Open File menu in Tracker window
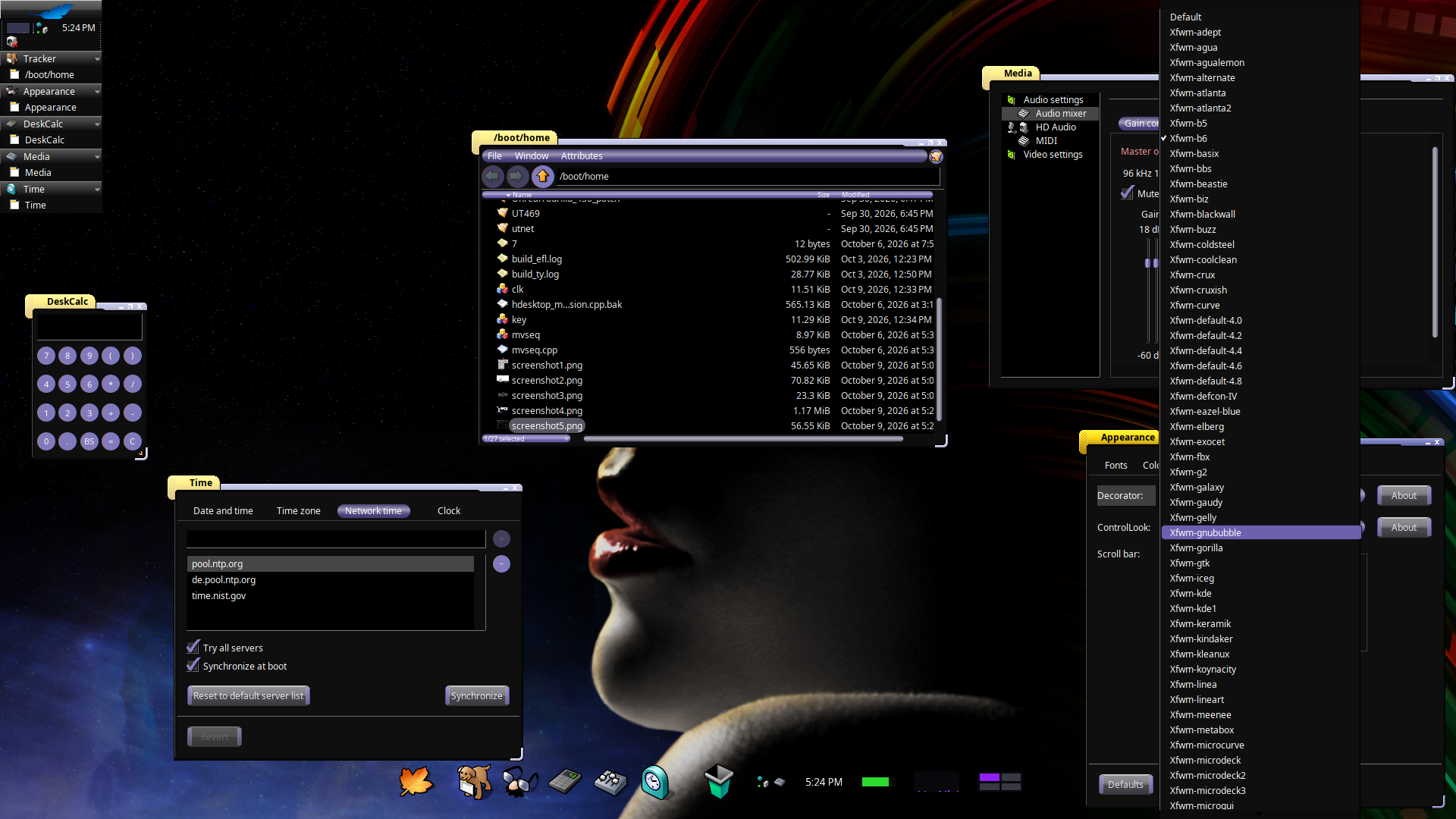 pos(494,156)
